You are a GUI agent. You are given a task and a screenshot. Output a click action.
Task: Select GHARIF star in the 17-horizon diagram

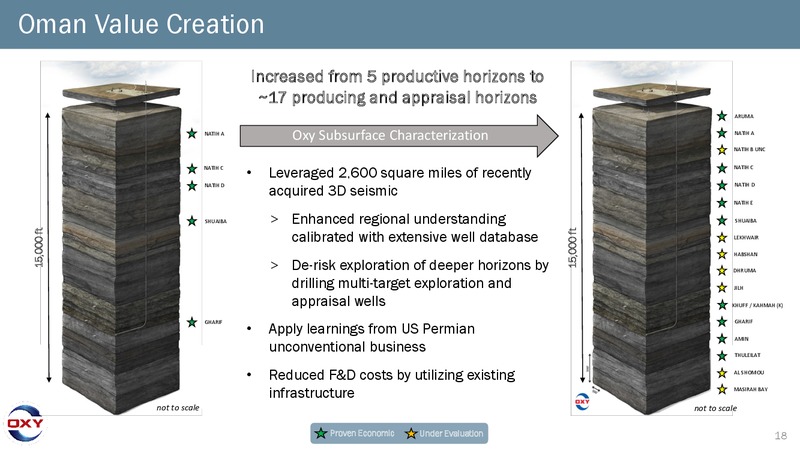721,321
